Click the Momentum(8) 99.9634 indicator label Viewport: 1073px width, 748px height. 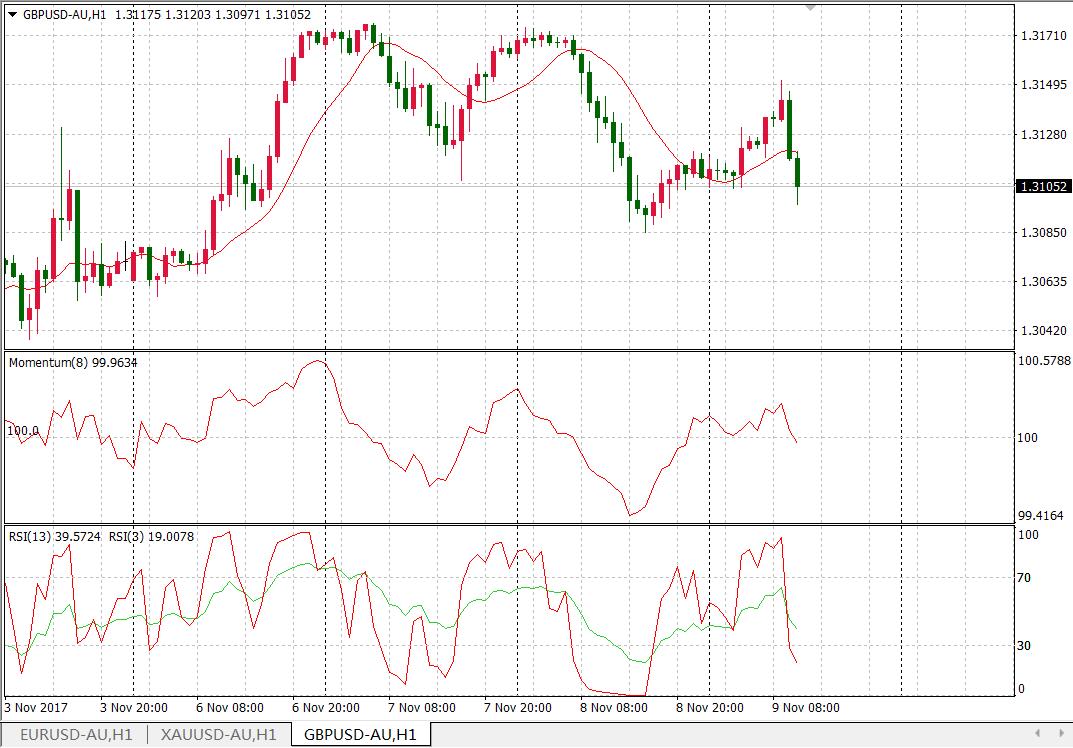(73, 363)
